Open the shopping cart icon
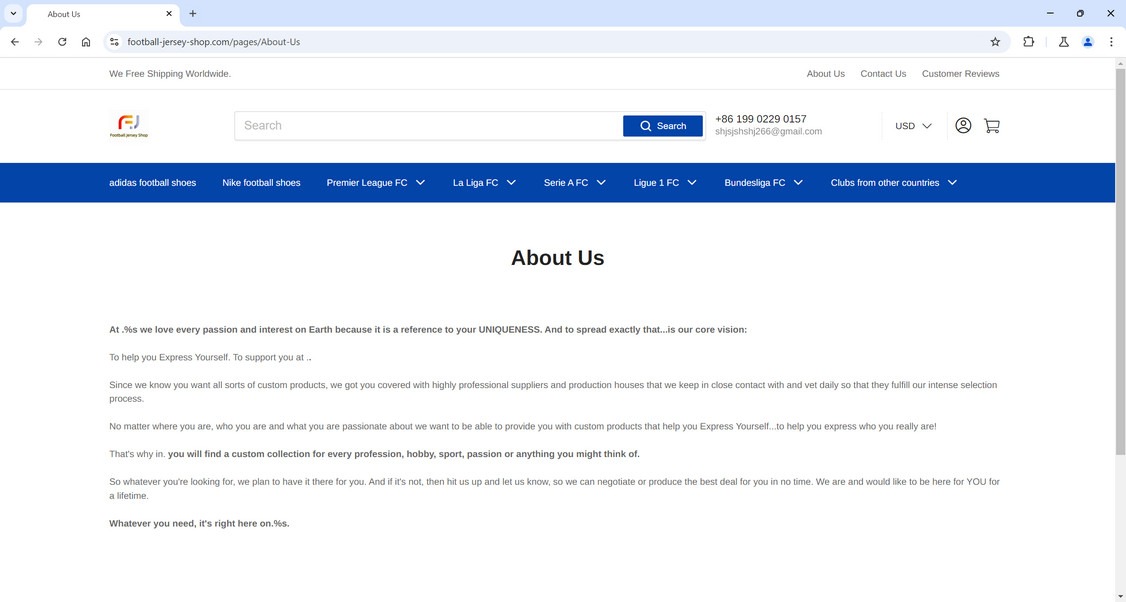This screenshot has width=1126, height=602. pyautogui.click(x=992, y=126)
